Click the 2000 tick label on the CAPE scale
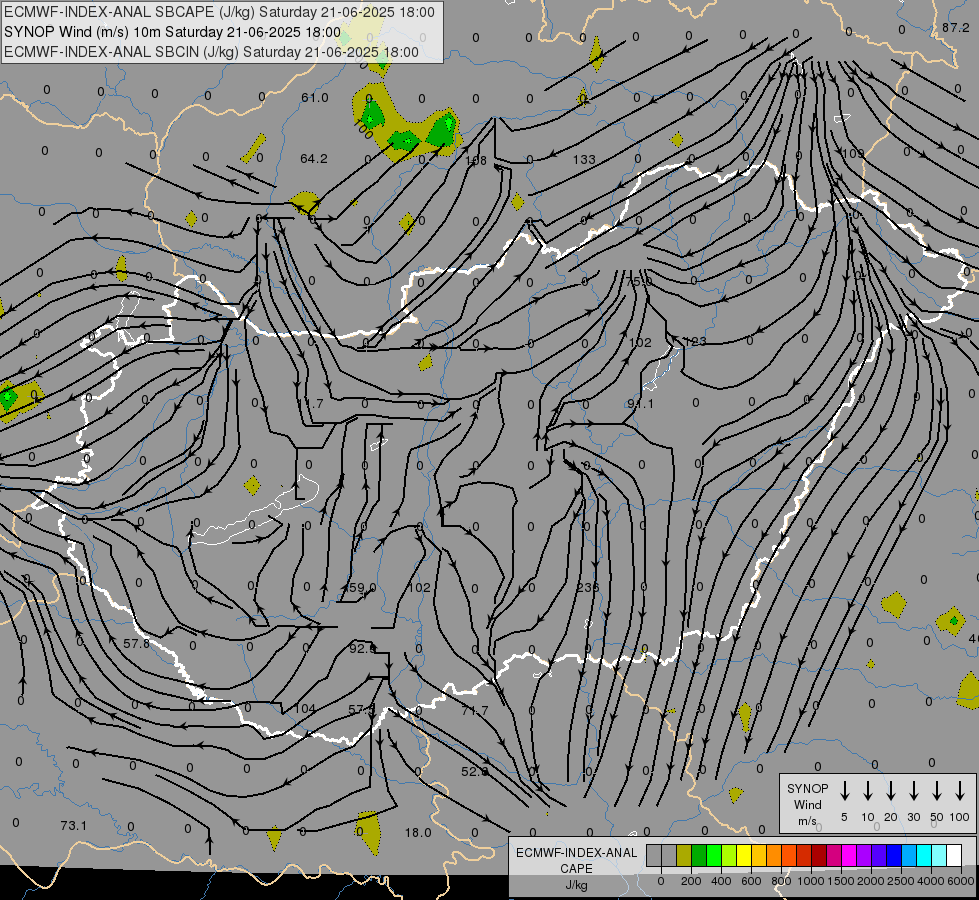 (871, 881)
